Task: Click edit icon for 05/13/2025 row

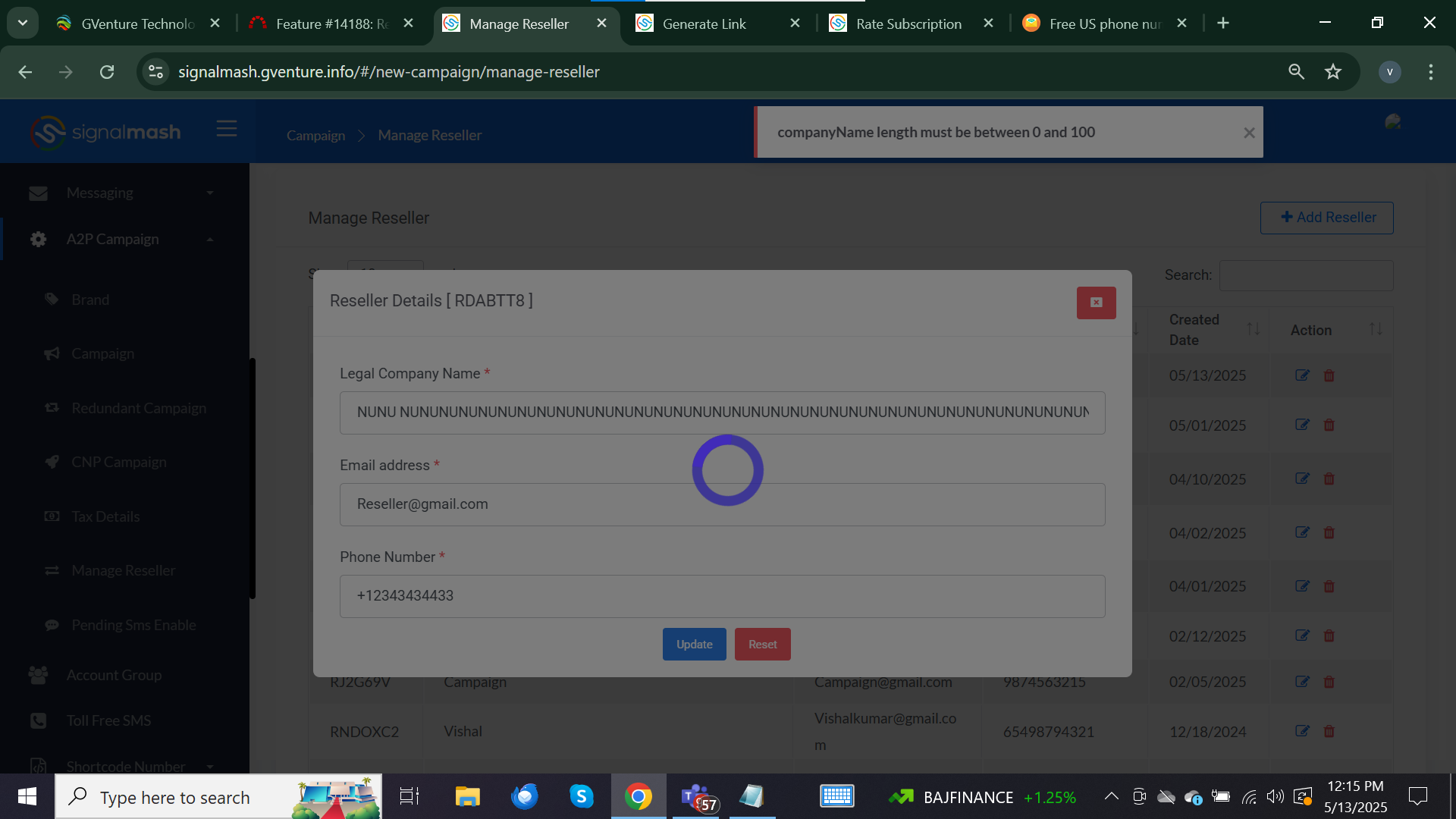Action: (x=1302, y=375)
